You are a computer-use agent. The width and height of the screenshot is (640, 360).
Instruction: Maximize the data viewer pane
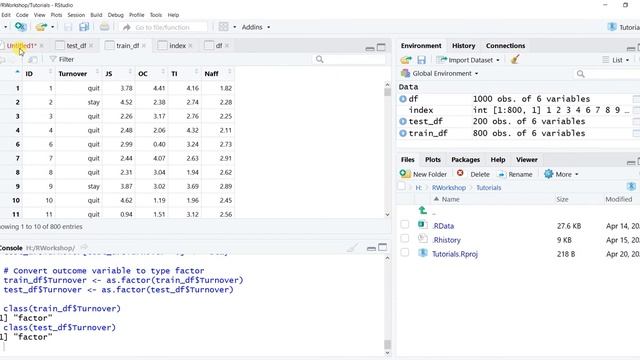click(381, 47)
